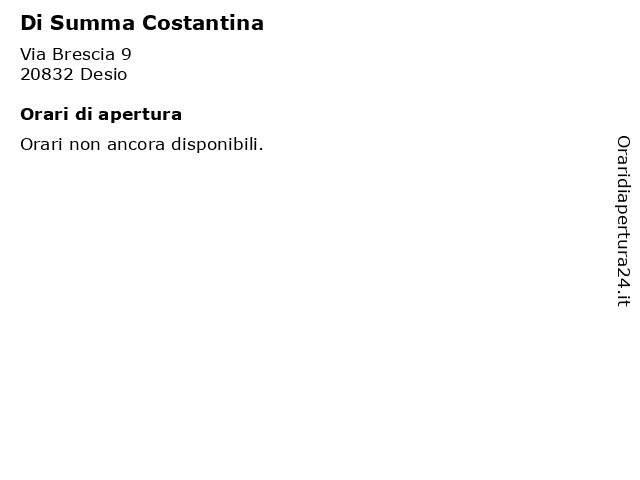Screen dimensions: 640x480
Task: Select the word Costantina in the heading
Action: (x=203, y=23)
